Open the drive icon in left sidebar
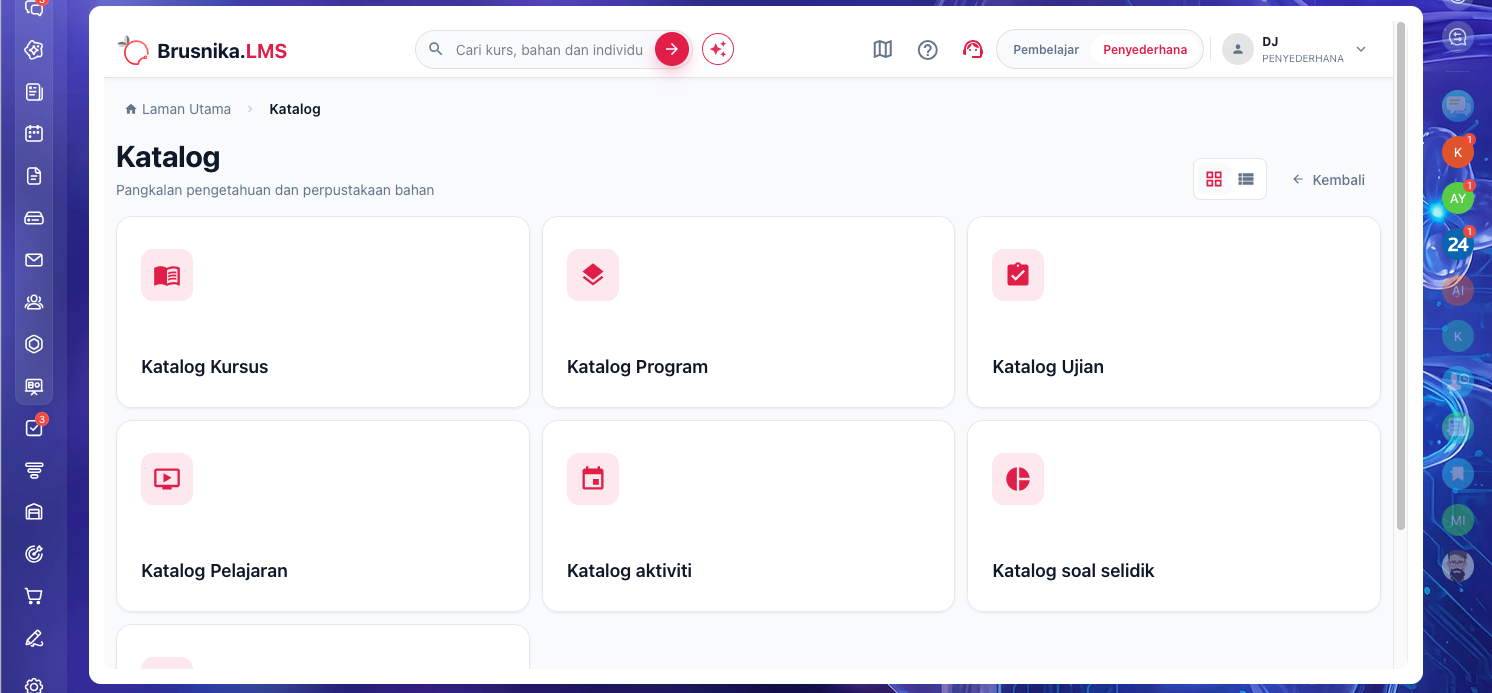Screen dimensions: 1492x693 tap(34, 218)
